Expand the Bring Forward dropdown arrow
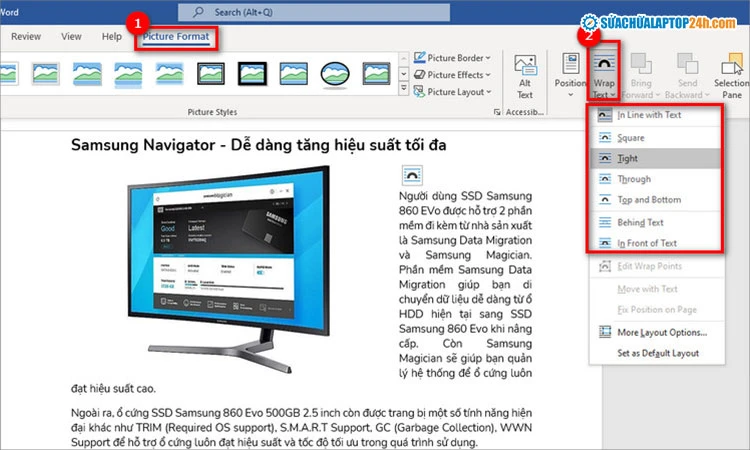The width and height of the screenshot is (750, 450). coord(657,95)
